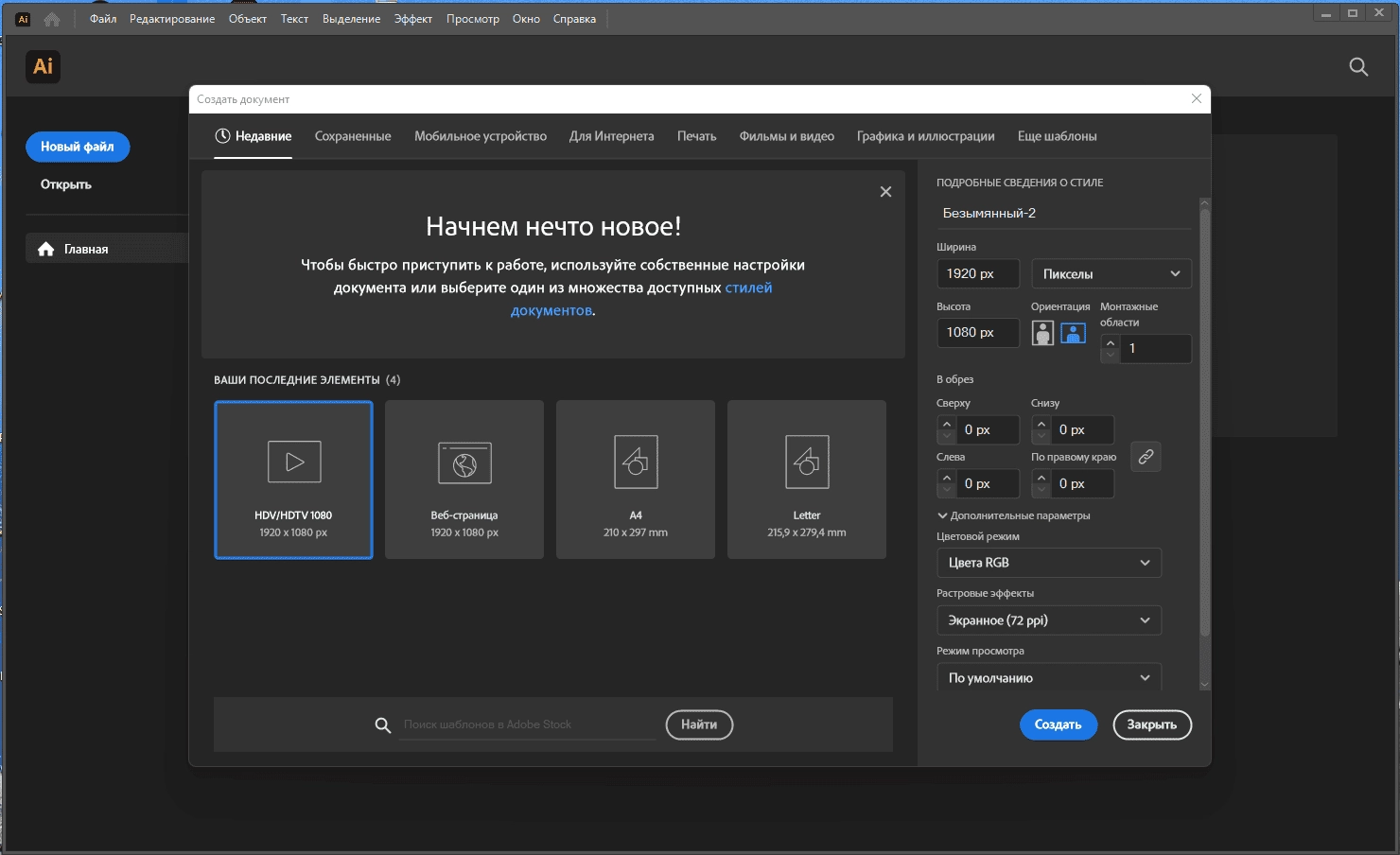
Task: Switch to the Графика и иллюстрации tab
Action: (926, 136)
